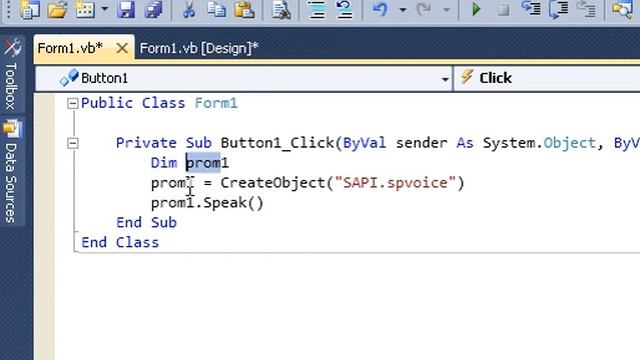Click the Dim keyword in the code
This screenshot has height=360, width=640.
coord(164,163)
